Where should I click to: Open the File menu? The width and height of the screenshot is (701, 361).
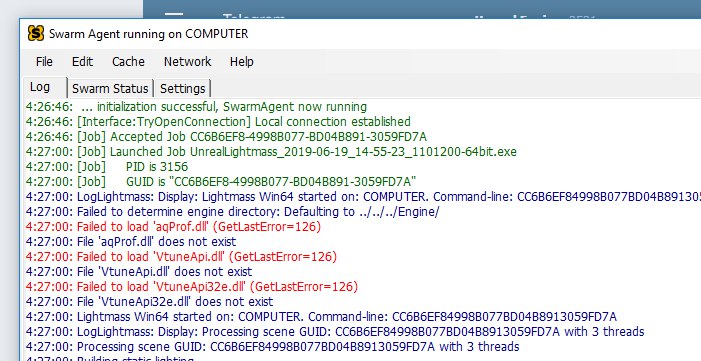pyautogui.click(x=44, y=62)
